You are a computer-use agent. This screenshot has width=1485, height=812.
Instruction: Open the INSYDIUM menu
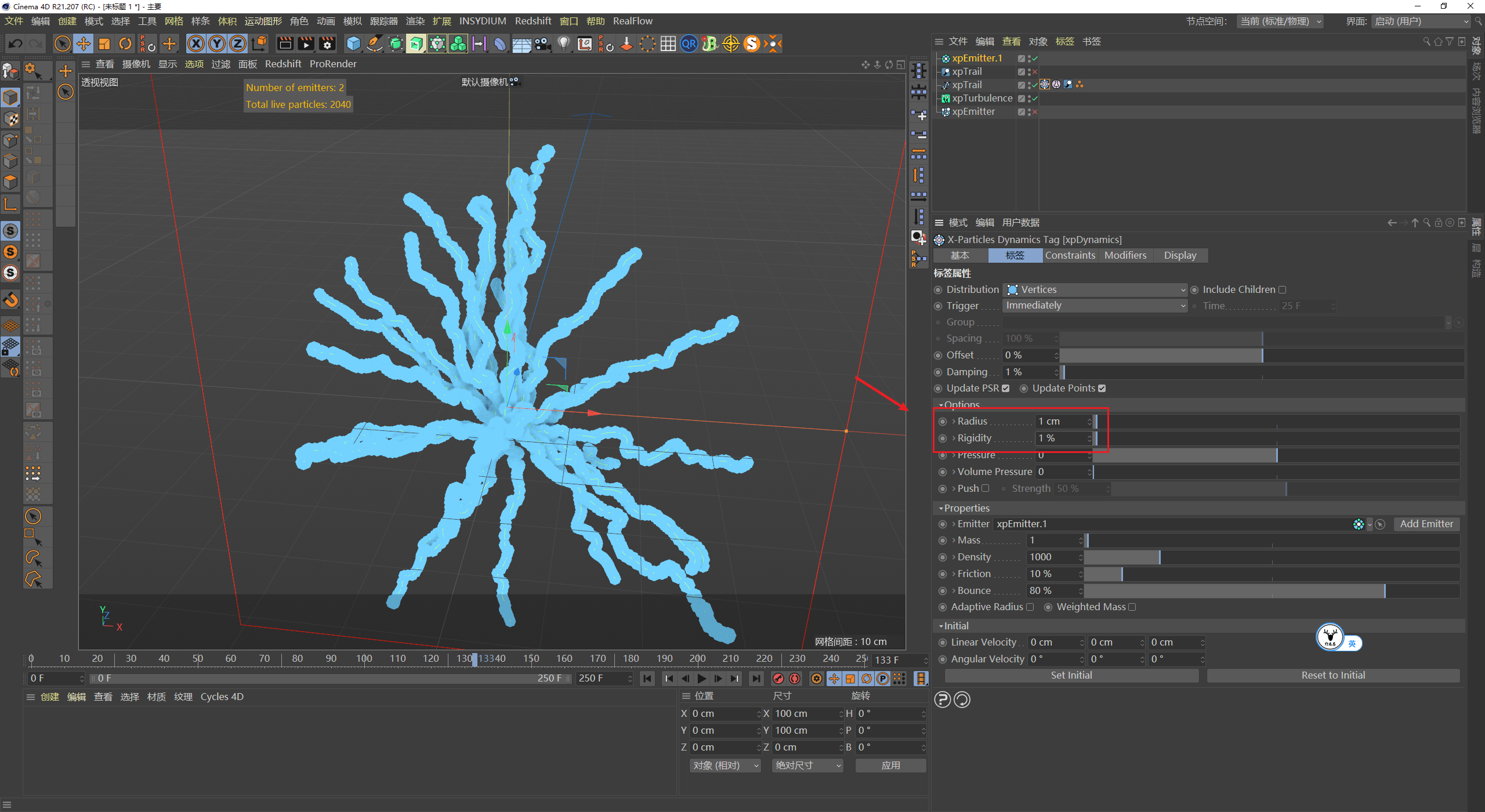[483, 21]
